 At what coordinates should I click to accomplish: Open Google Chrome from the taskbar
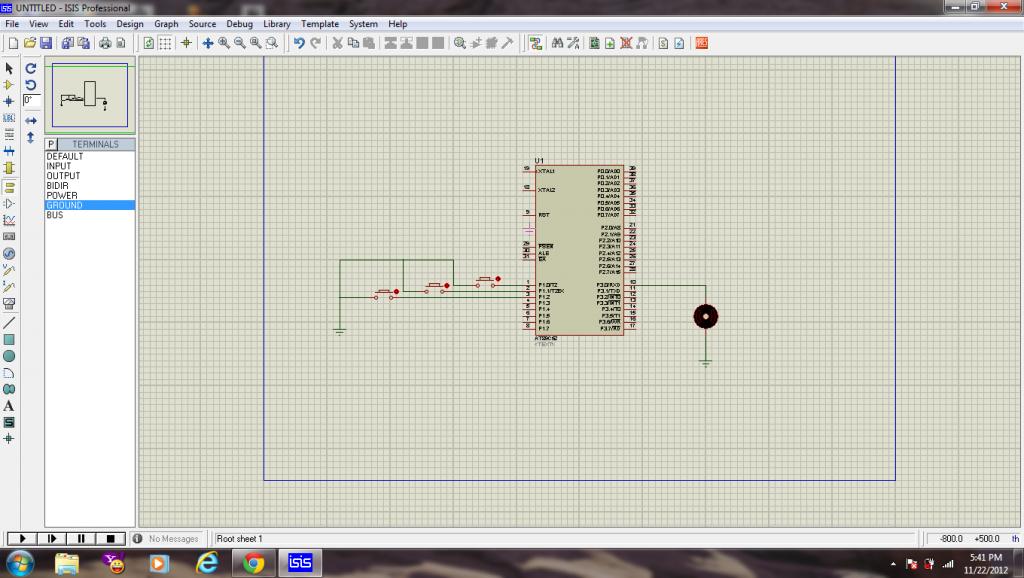[253, 563]
